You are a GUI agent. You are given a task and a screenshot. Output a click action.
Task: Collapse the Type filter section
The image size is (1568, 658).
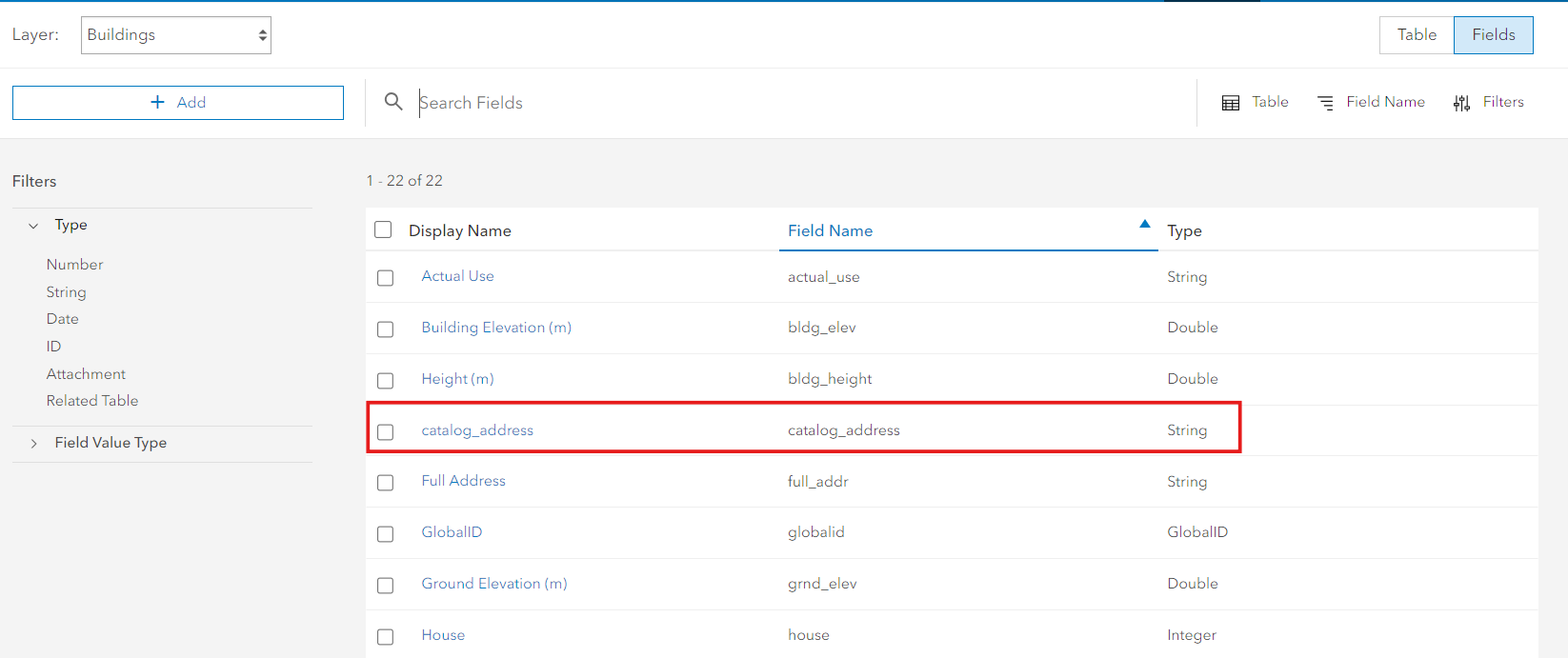pyautogui.click(x=33, y=226)
